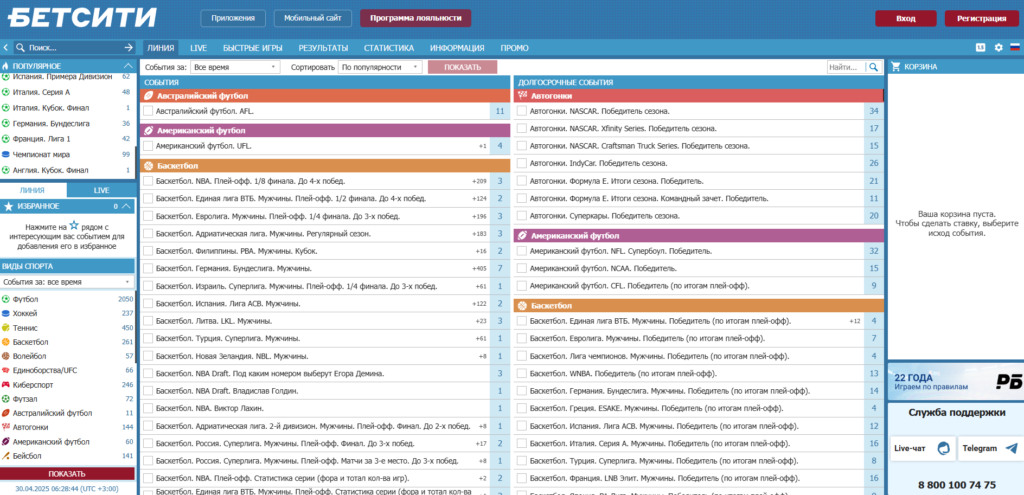This screenshot has width=1024, height=495.
Task: Click the Хоккей puck icon
Action: pyautogui.click(x=6, y=313)
